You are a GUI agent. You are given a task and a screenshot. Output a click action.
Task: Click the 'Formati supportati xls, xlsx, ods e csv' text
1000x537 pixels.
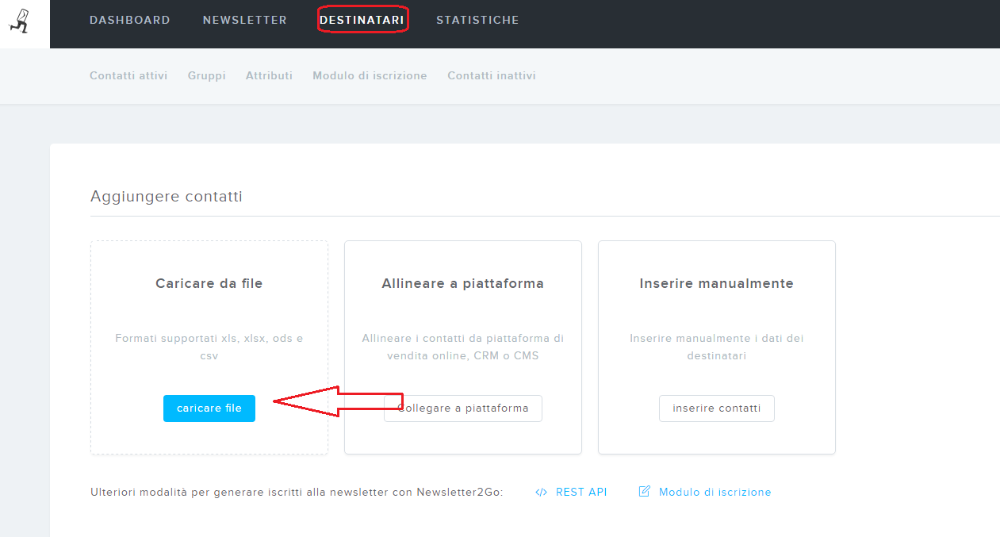click(x=209, y=347)
